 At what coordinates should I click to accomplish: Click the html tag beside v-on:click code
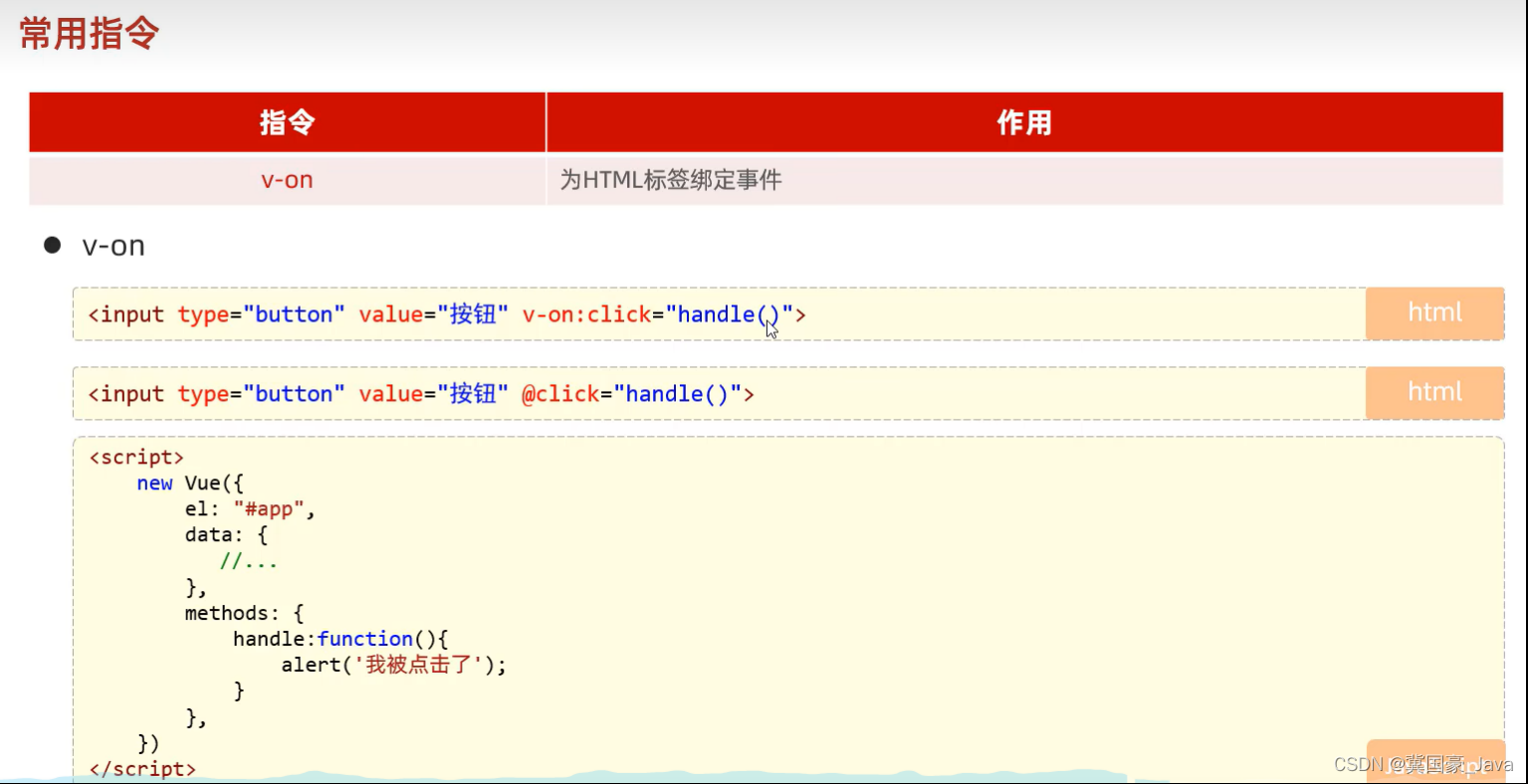[x=1434, y=313]
